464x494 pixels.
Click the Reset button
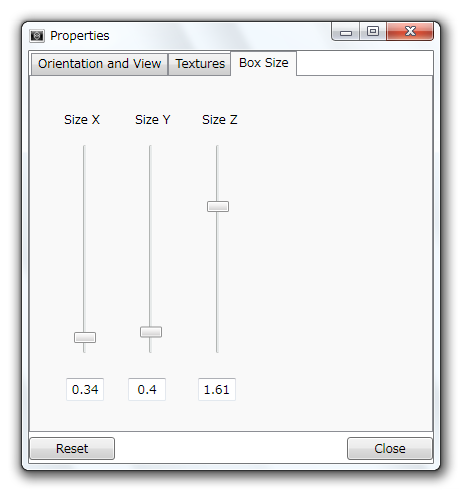pyautogui.click(x=72, y=449)
